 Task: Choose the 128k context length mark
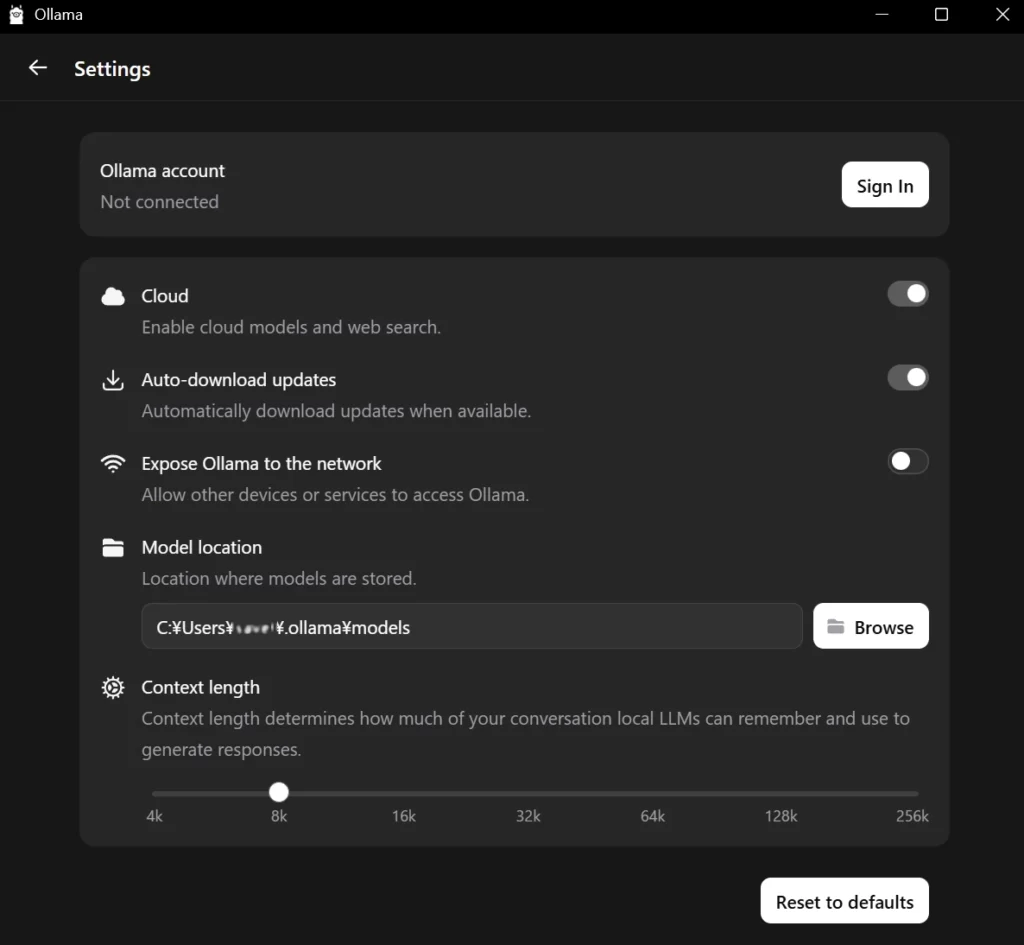[781, 793]
